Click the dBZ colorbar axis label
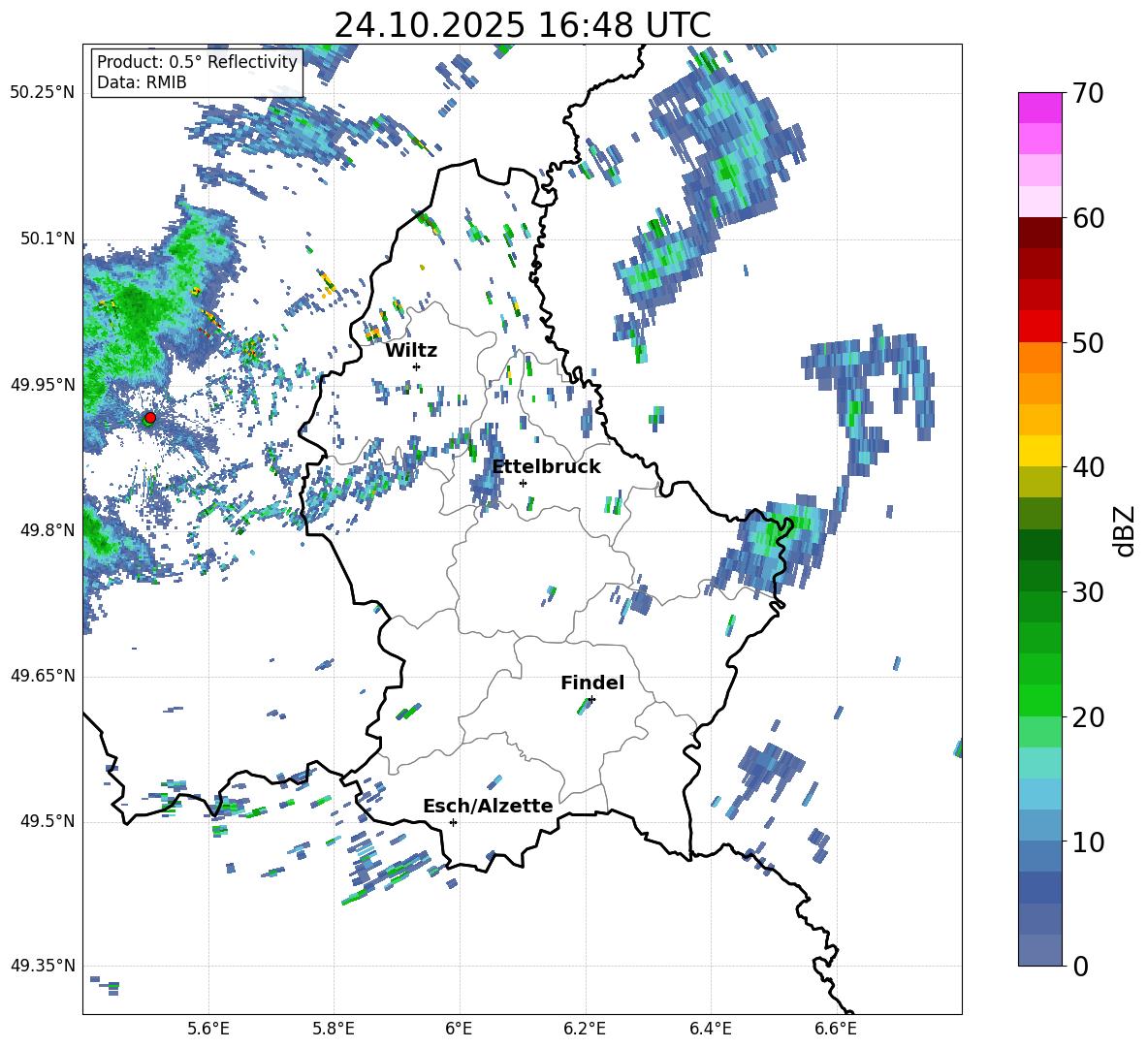Image resolution: width=1148 pixels, height=1048 pixels. point(1126,530)
